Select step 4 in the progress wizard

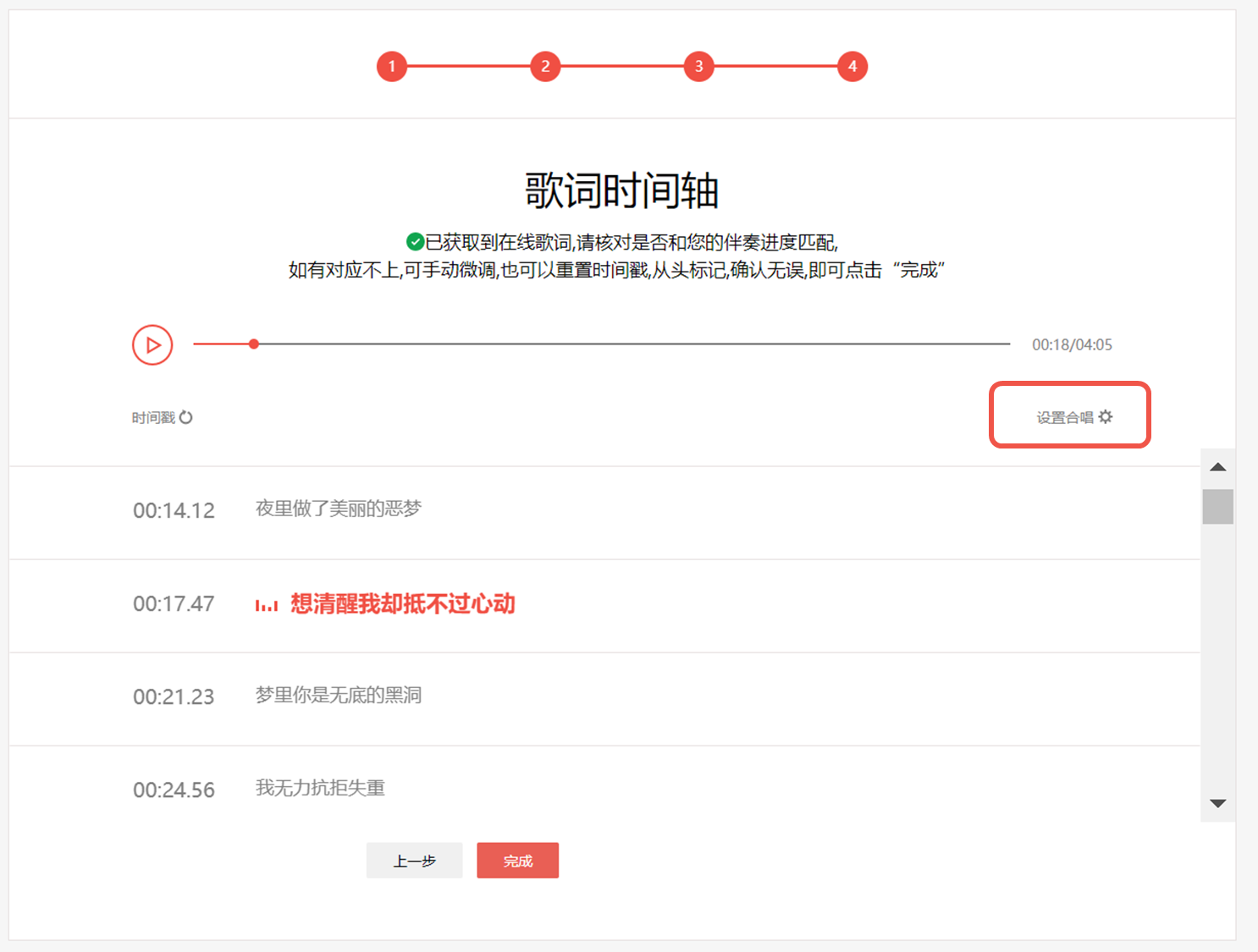pos(852,65)
